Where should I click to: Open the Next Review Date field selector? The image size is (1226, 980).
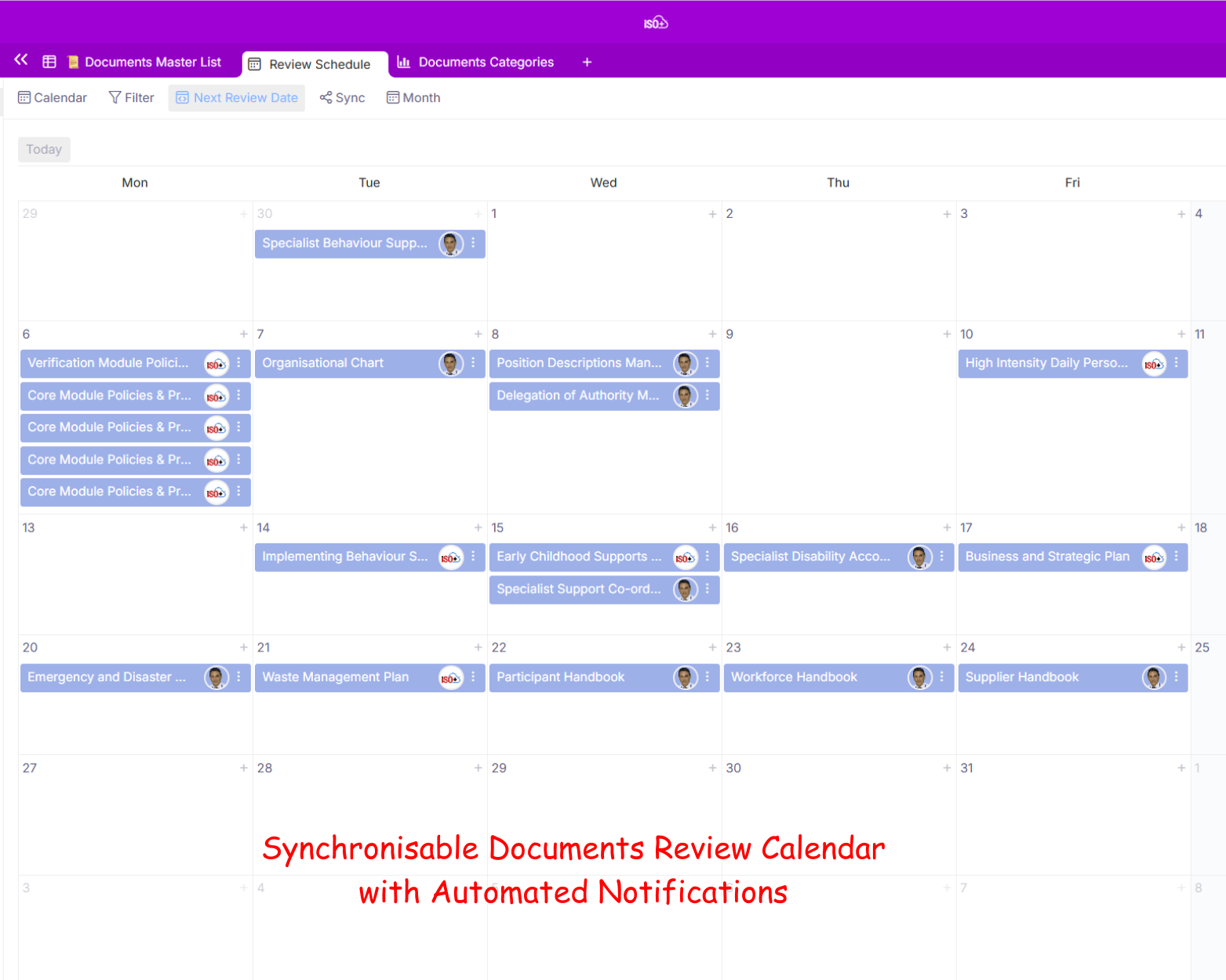point(237,98)
